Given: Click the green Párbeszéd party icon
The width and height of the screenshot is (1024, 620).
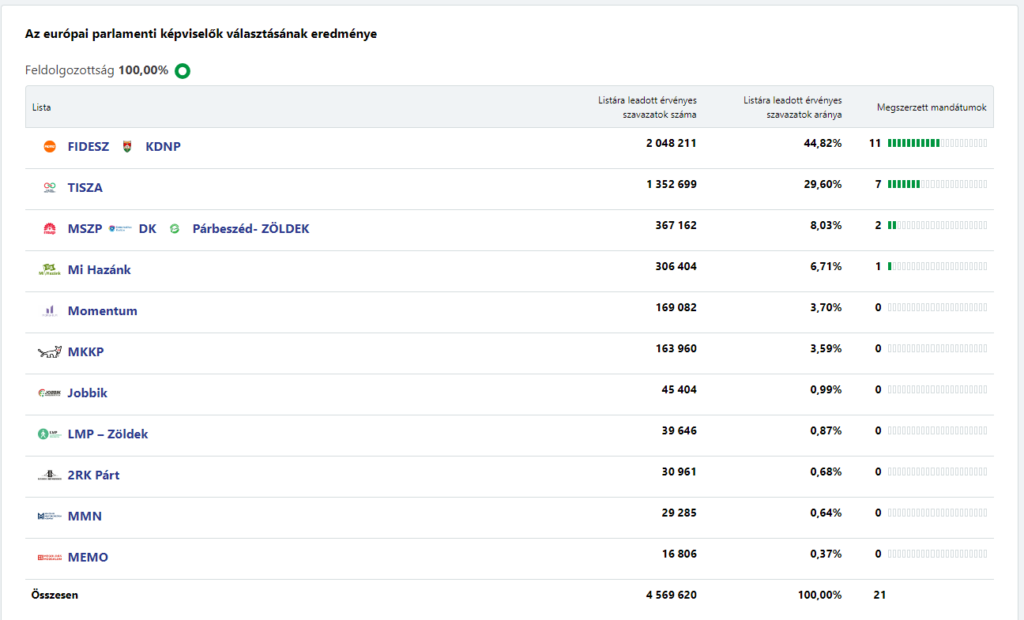Looking at the screenshot, I should tap(174, 229).
